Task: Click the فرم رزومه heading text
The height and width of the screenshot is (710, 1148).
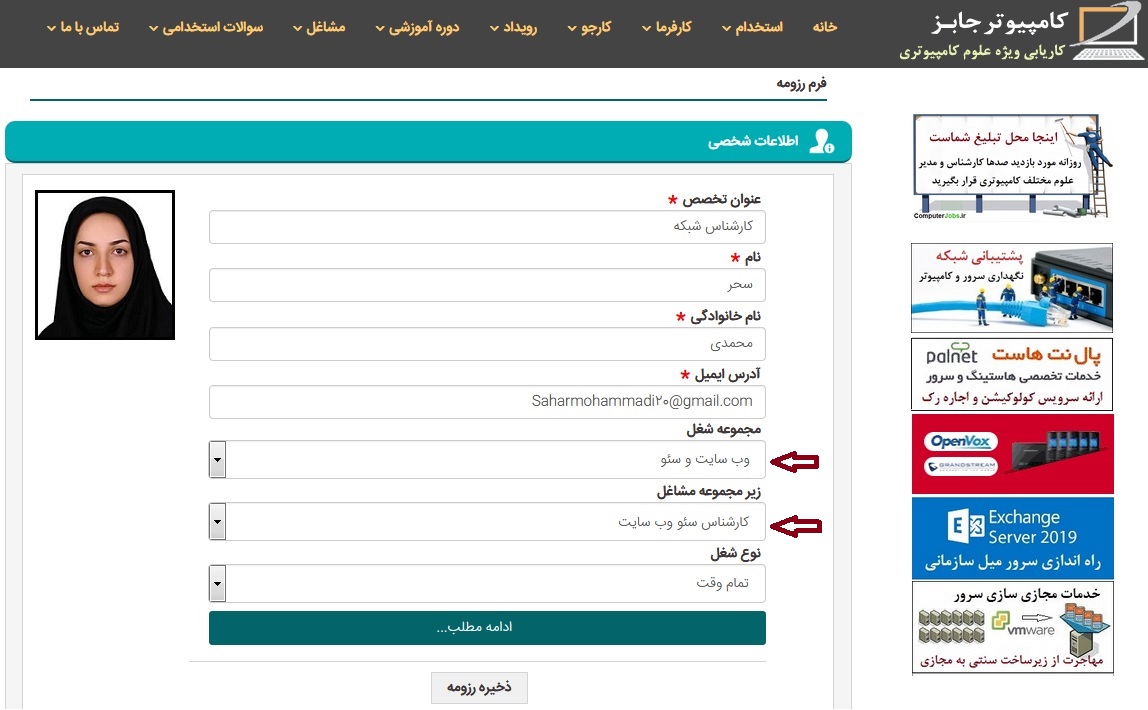Action: tap(802, 83)
